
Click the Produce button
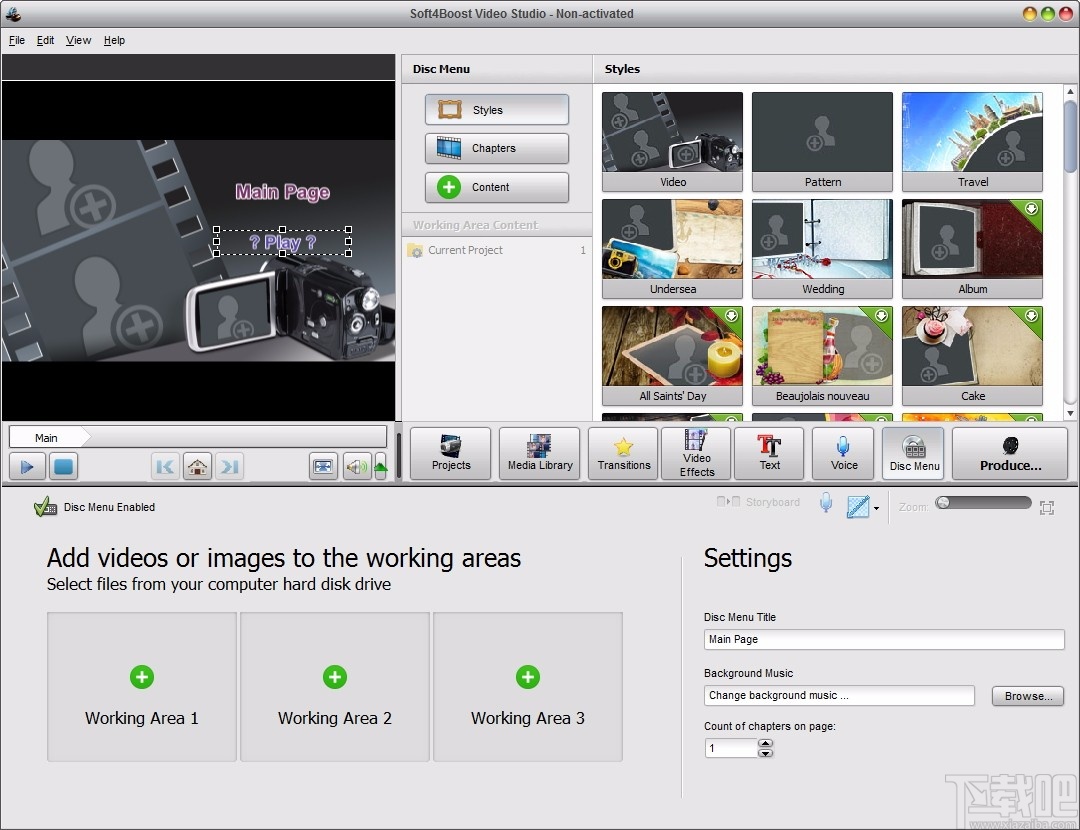tap(1010, 453)
